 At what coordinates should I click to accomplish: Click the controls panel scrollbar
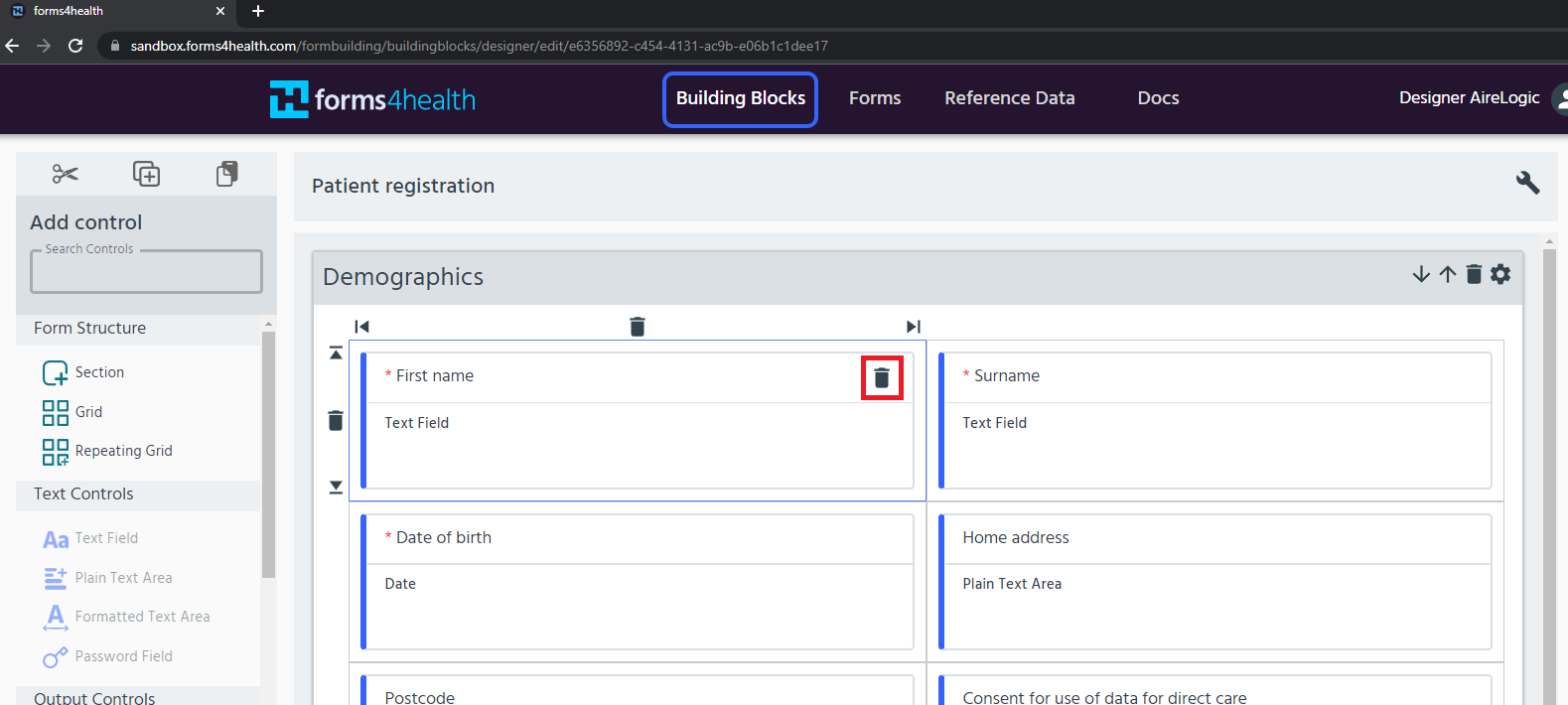(268, 454)
